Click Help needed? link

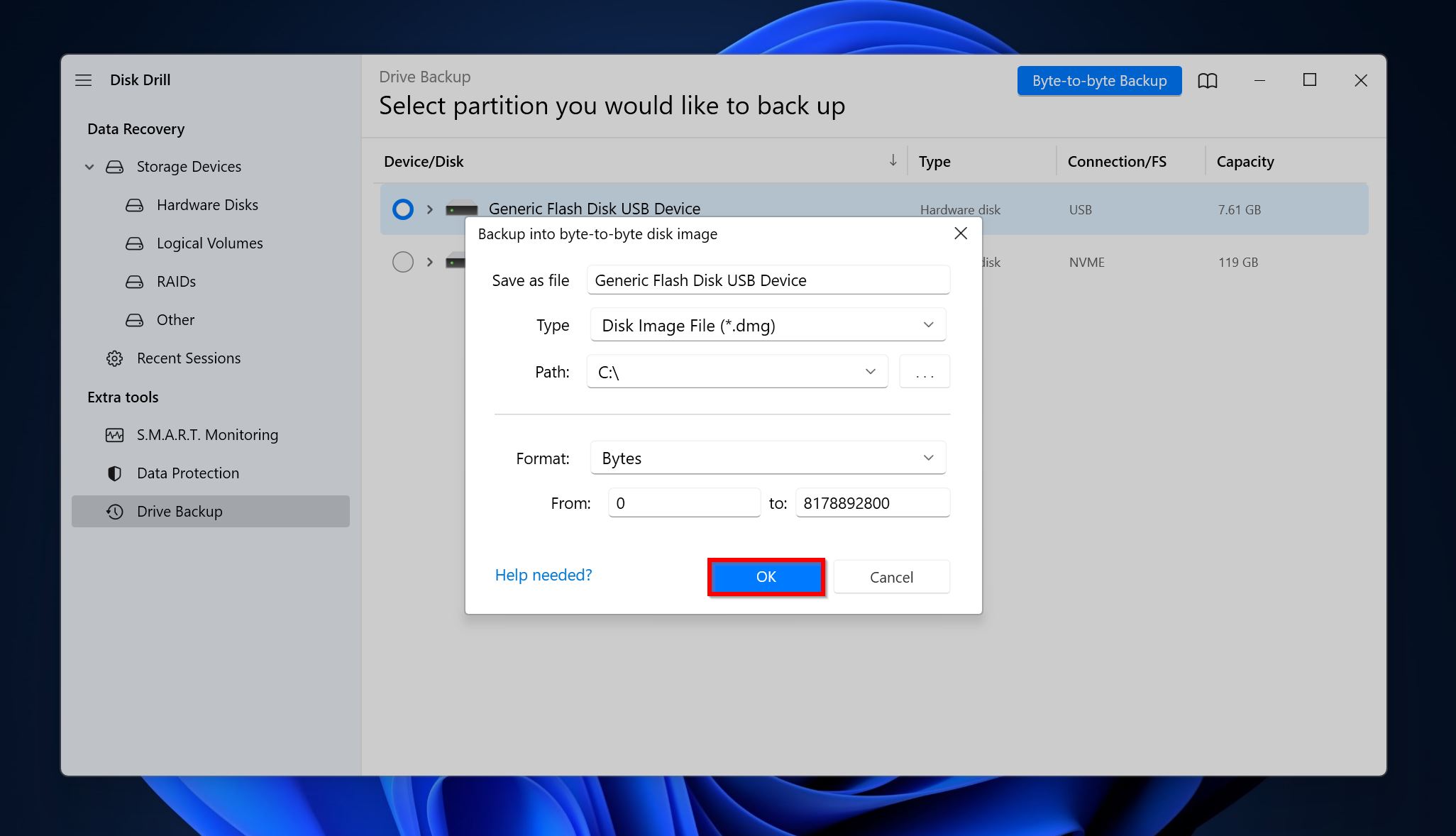543,574
